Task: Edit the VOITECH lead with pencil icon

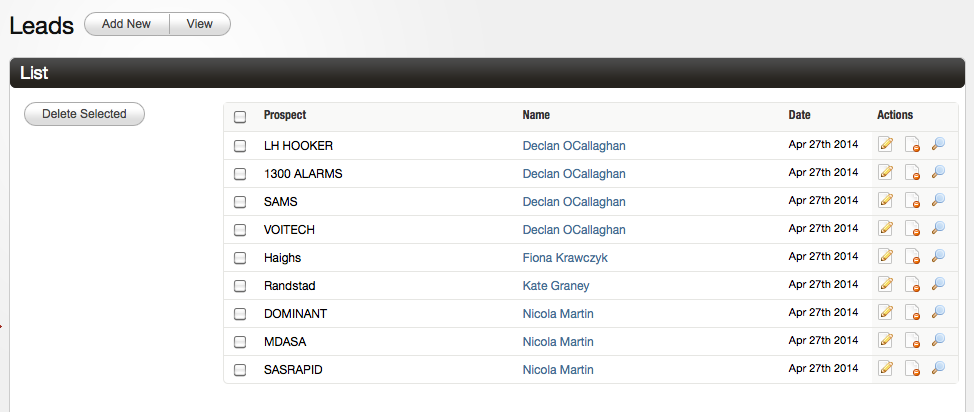Action: [x=886, y=229]
